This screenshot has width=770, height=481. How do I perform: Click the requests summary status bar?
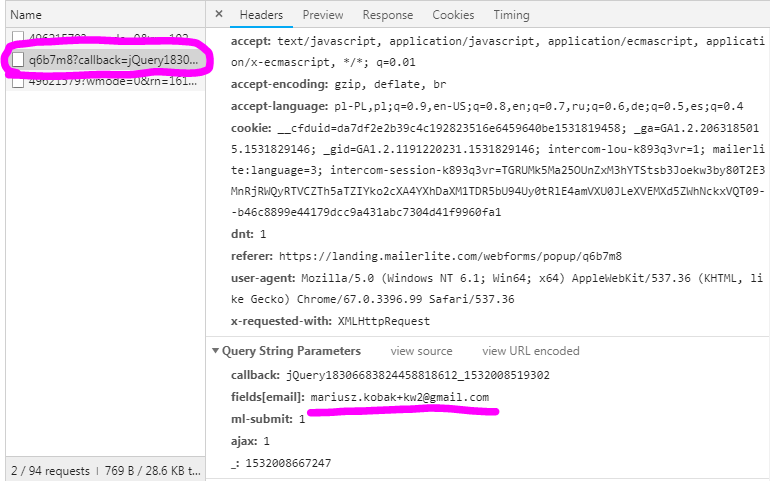(102, 470)
